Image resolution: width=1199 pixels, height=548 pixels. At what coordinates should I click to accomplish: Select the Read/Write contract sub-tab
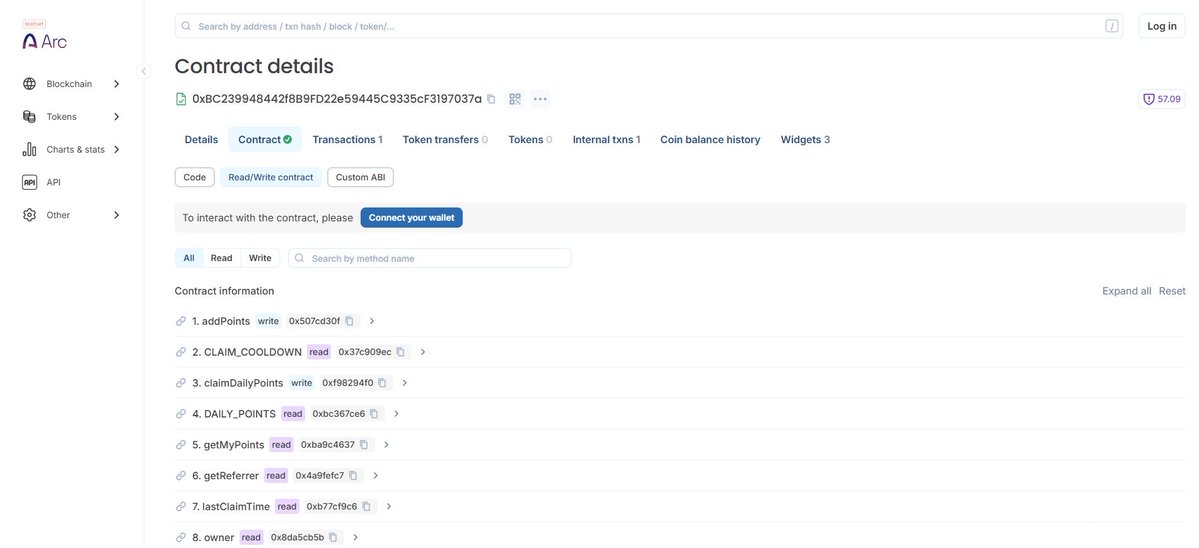pos(271,177)
